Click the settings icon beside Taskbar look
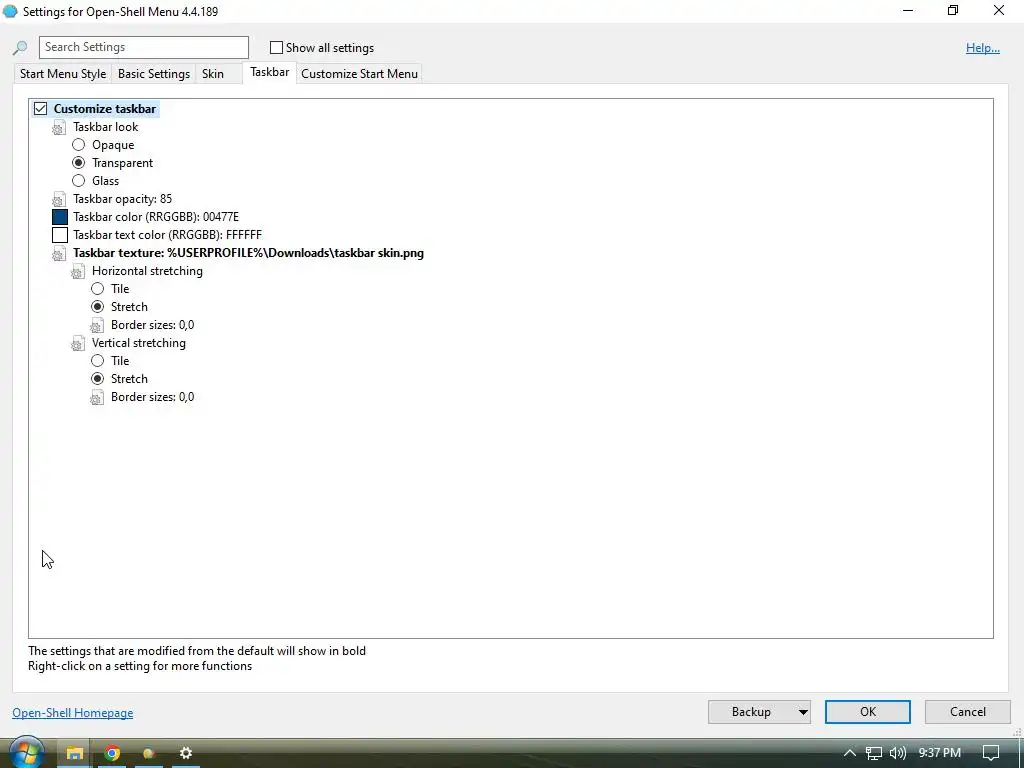Viewport: 1024px width, 768px height. (59, 127)
